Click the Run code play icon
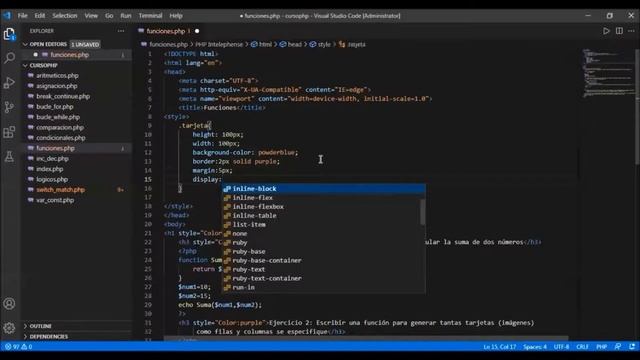Image resolution: width=640 pixels, height=360 pixels. [606, 31]
